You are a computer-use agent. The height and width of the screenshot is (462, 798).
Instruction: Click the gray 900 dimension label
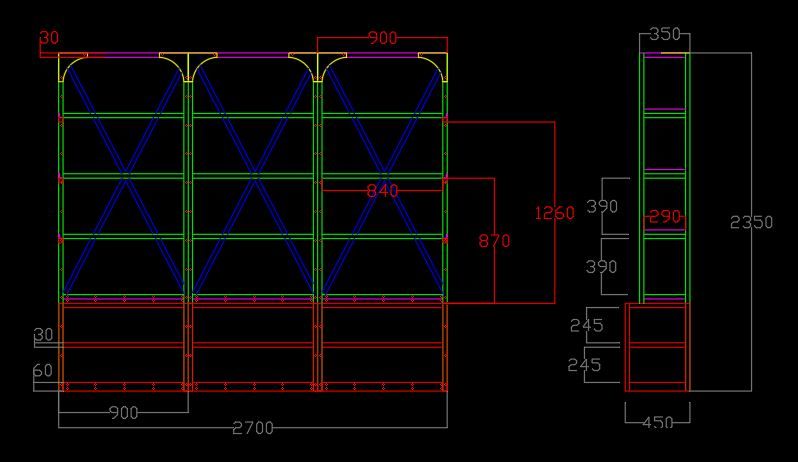pos(124,413)
